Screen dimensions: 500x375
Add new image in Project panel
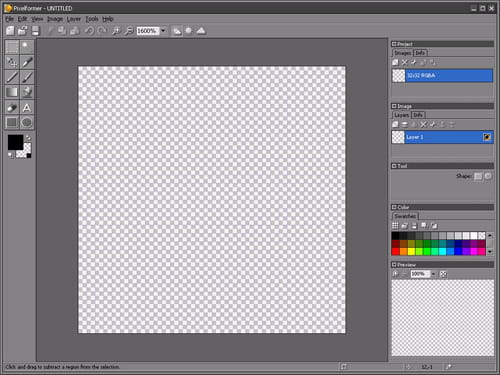[395, 62]
